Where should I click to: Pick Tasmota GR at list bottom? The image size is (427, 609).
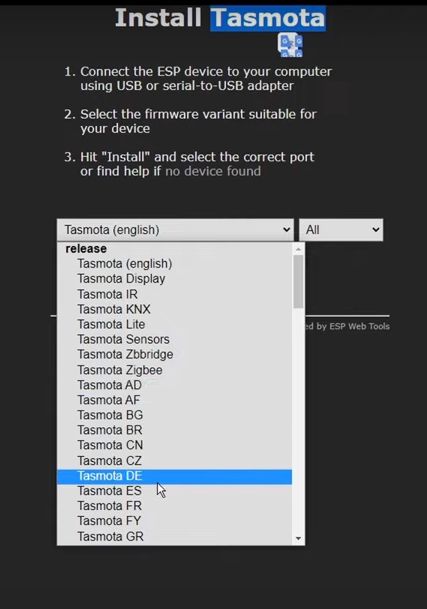(174, 536)
